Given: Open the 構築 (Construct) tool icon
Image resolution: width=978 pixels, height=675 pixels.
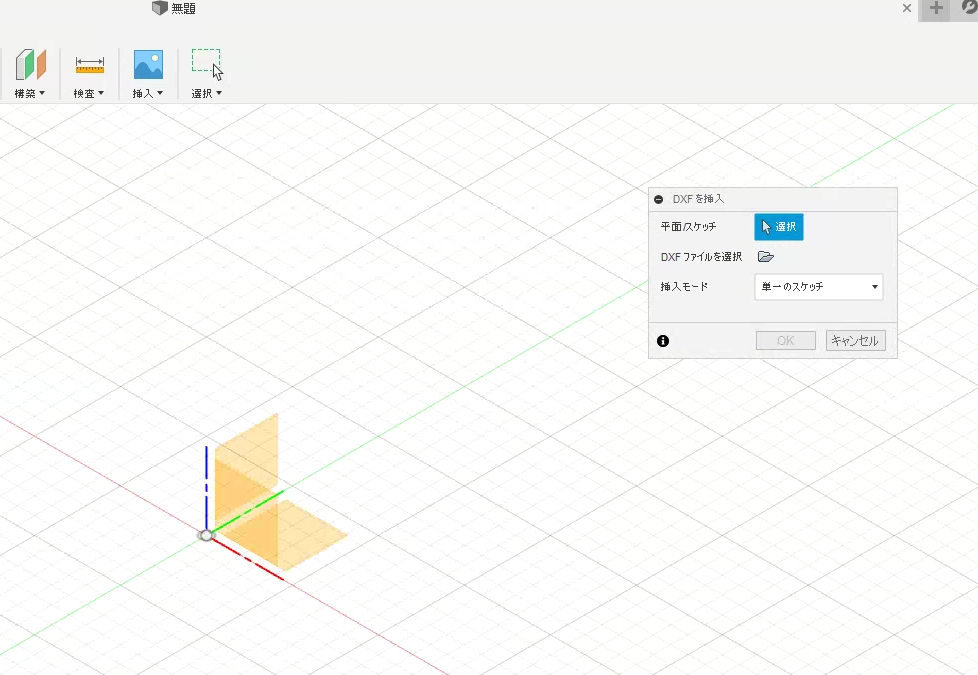Looking at the screenshot, I should pyautogui.click(x=31, y=64).
